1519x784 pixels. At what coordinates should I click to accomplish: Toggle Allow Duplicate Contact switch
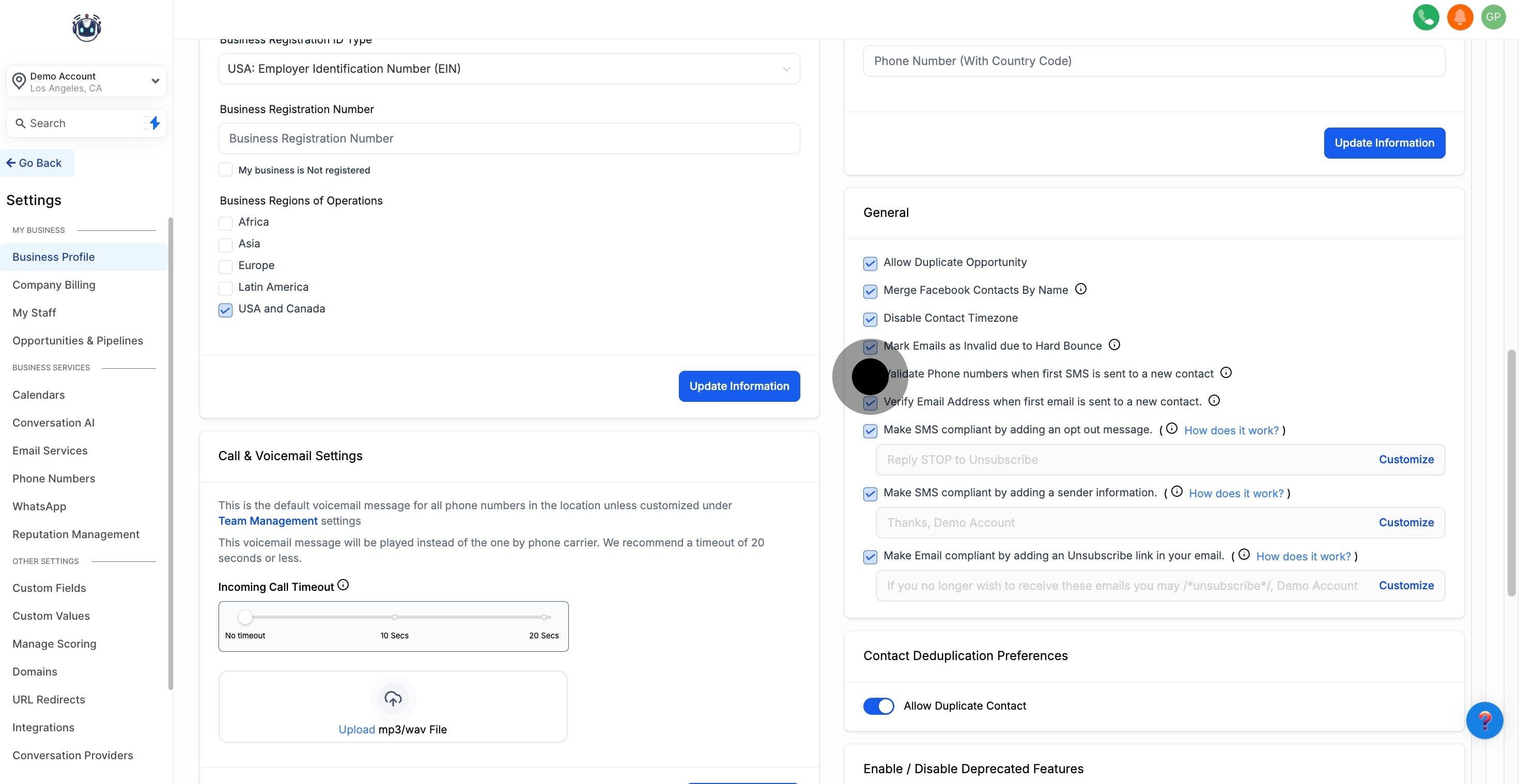pos(878,705)
